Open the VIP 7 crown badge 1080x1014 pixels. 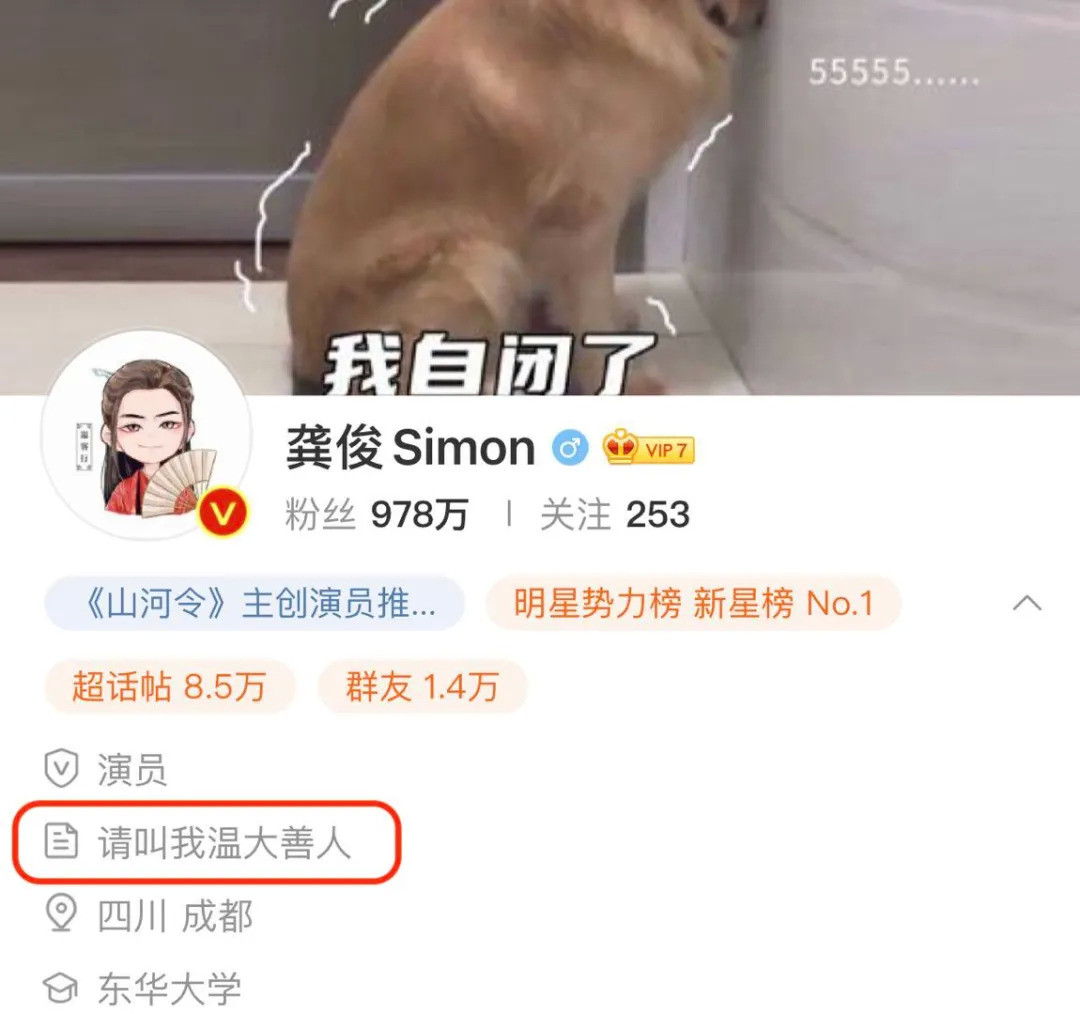click(x=649, y=448)
